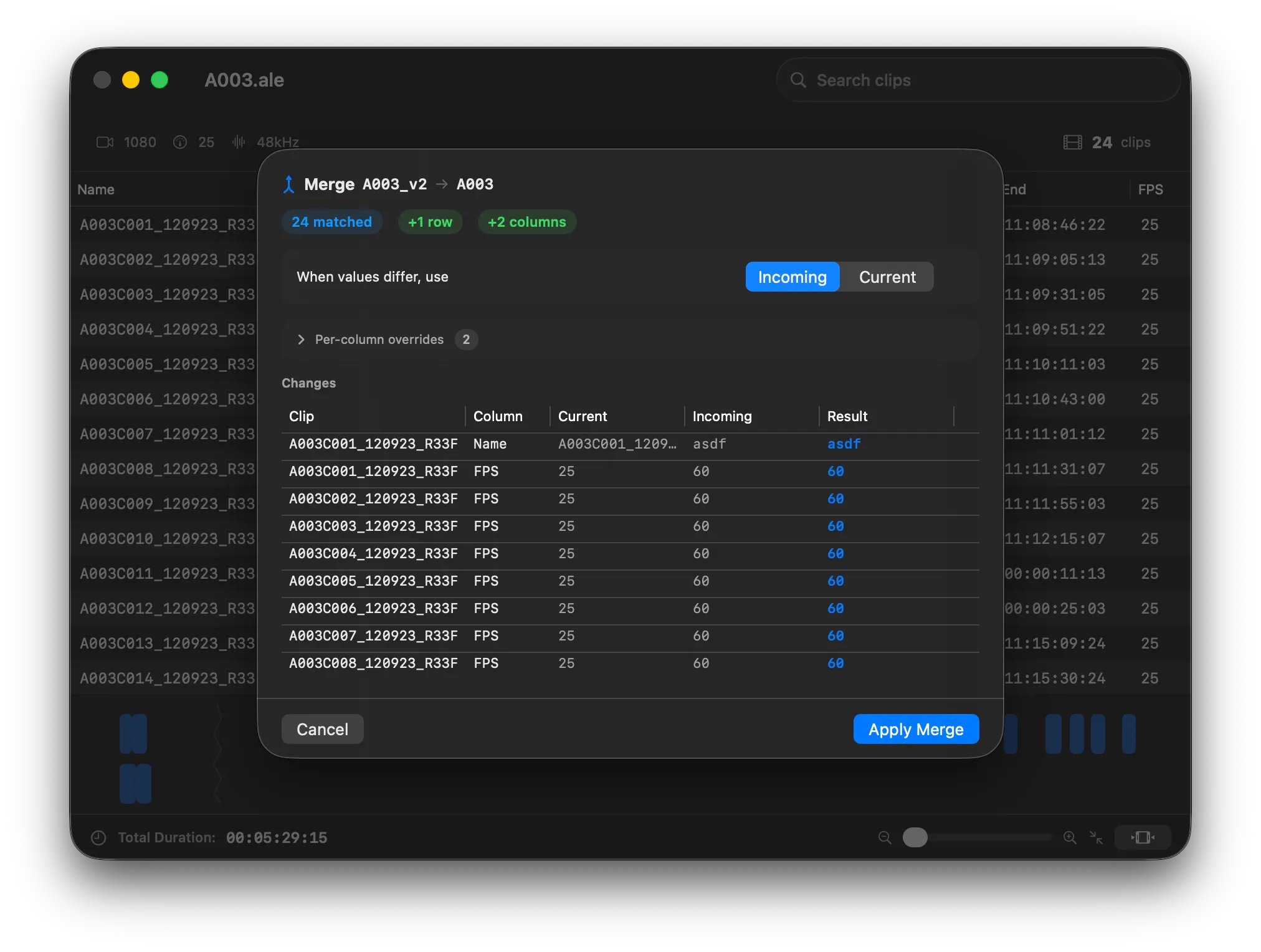
Task: Click the clock icon beside Total Duration
Action: (x=98, y=837)
